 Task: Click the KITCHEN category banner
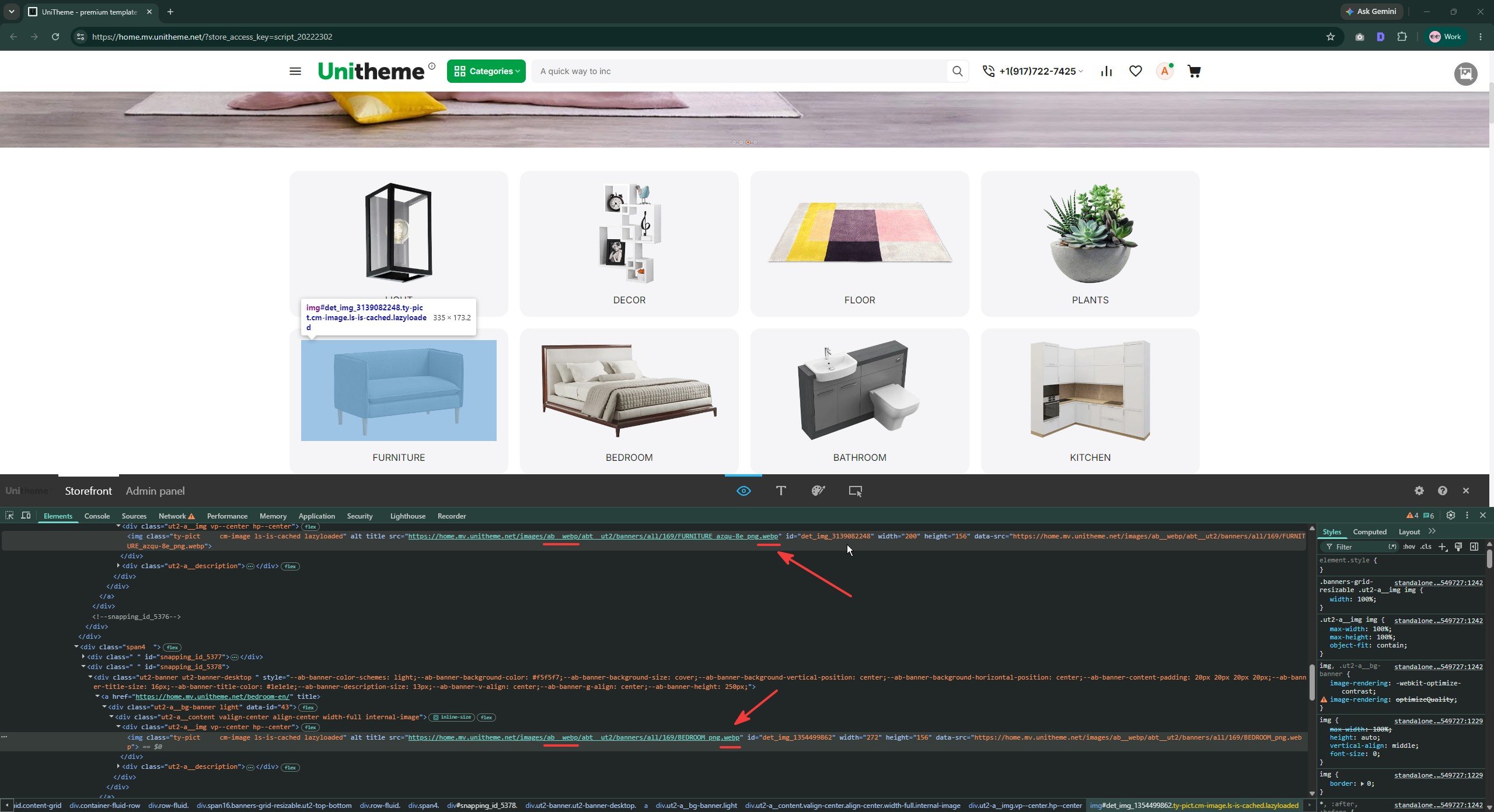(1090, 401)
